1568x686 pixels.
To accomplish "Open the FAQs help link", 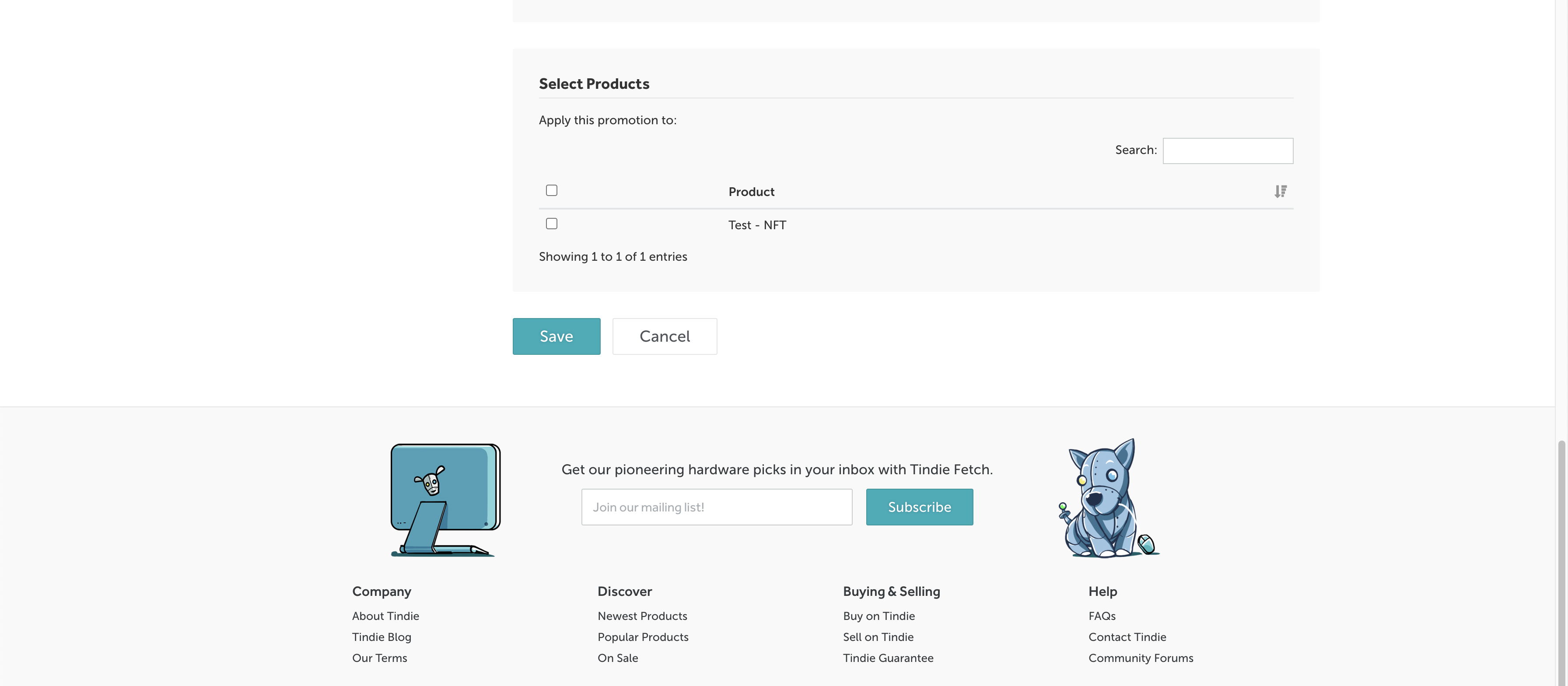I will (x=1102, y=616).
